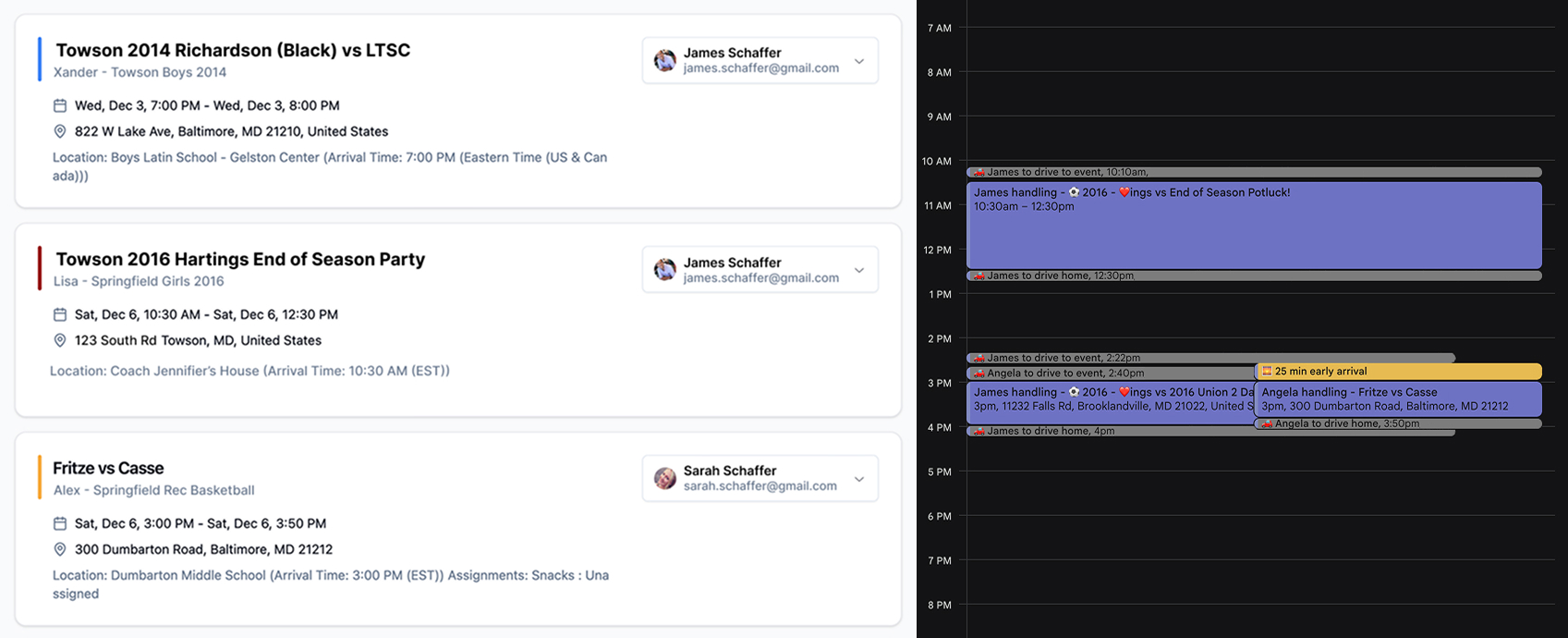The image size is (1568, 638).
Task: Click soccer ball icon in End of Season Potluck event
Action: [x=1074, y=192]
